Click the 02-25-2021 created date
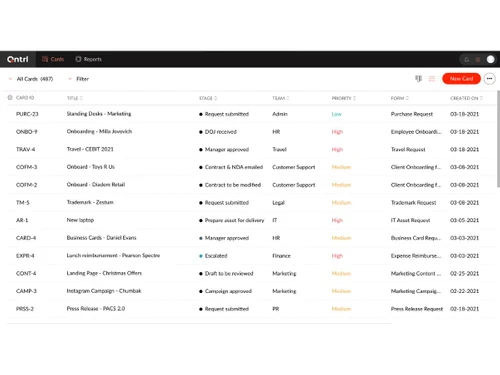The image size is (500, 375). [464, 273]
